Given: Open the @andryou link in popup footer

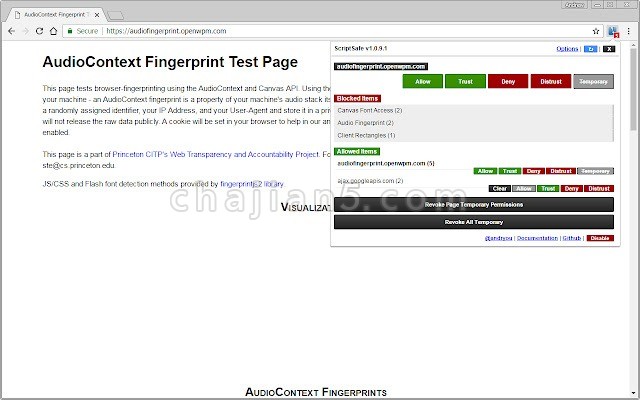Looking at the screenshot, I should [x=498, y=238].
